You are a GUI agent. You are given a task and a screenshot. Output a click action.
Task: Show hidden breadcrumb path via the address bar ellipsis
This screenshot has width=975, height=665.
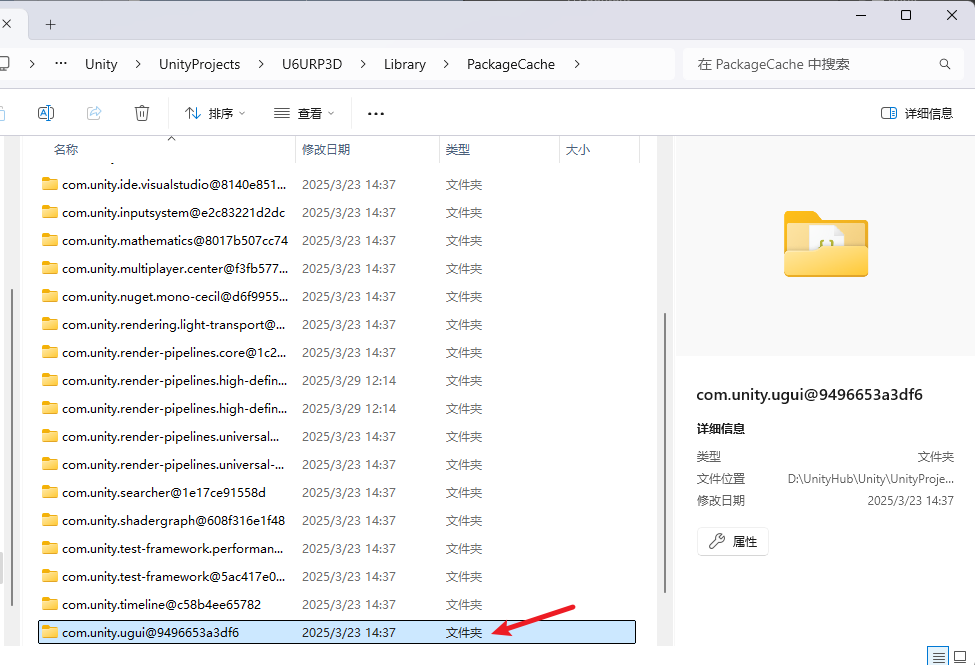[x=61, y=63]
